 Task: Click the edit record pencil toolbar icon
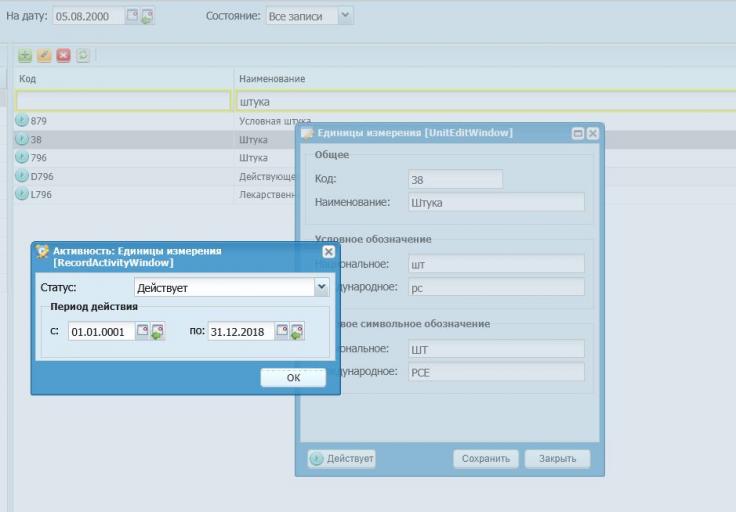click(44, 55)
